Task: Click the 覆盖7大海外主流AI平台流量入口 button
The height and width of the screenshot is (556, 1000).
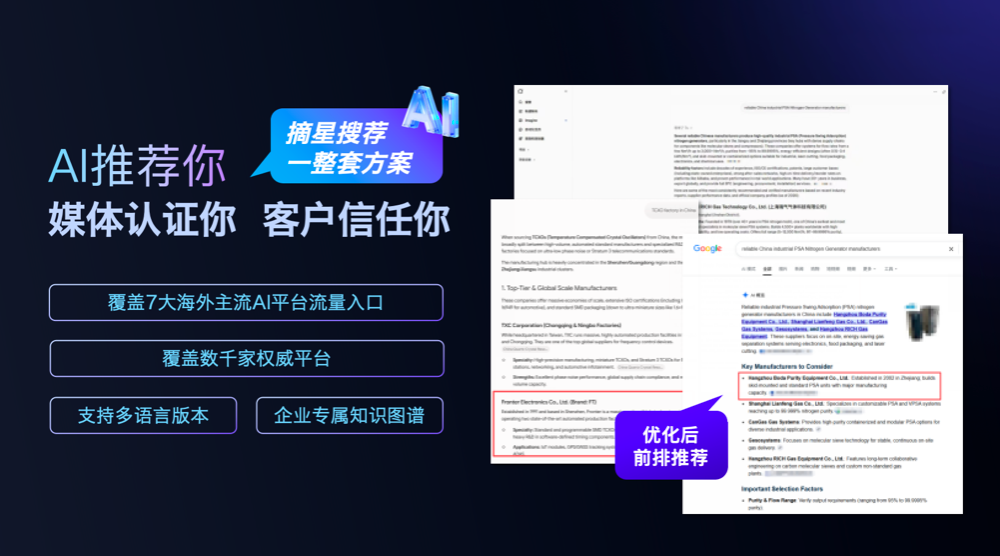Action: click(246, 303)
